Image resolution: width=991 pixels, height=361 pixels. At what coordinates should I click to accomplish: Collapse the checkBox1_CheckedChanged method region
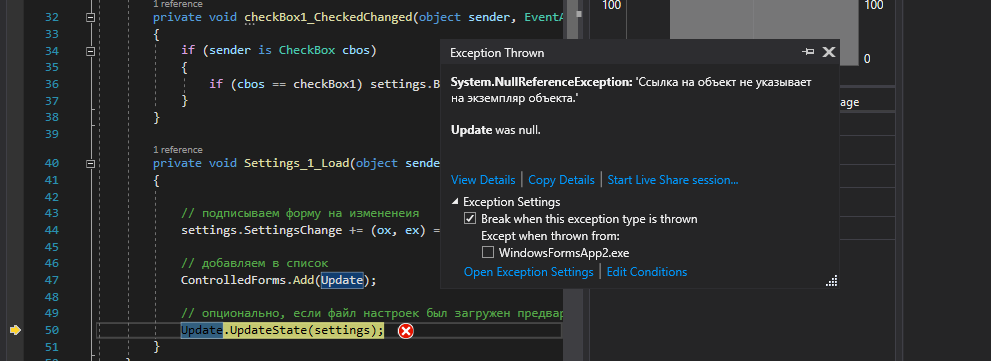click(90, 18)
